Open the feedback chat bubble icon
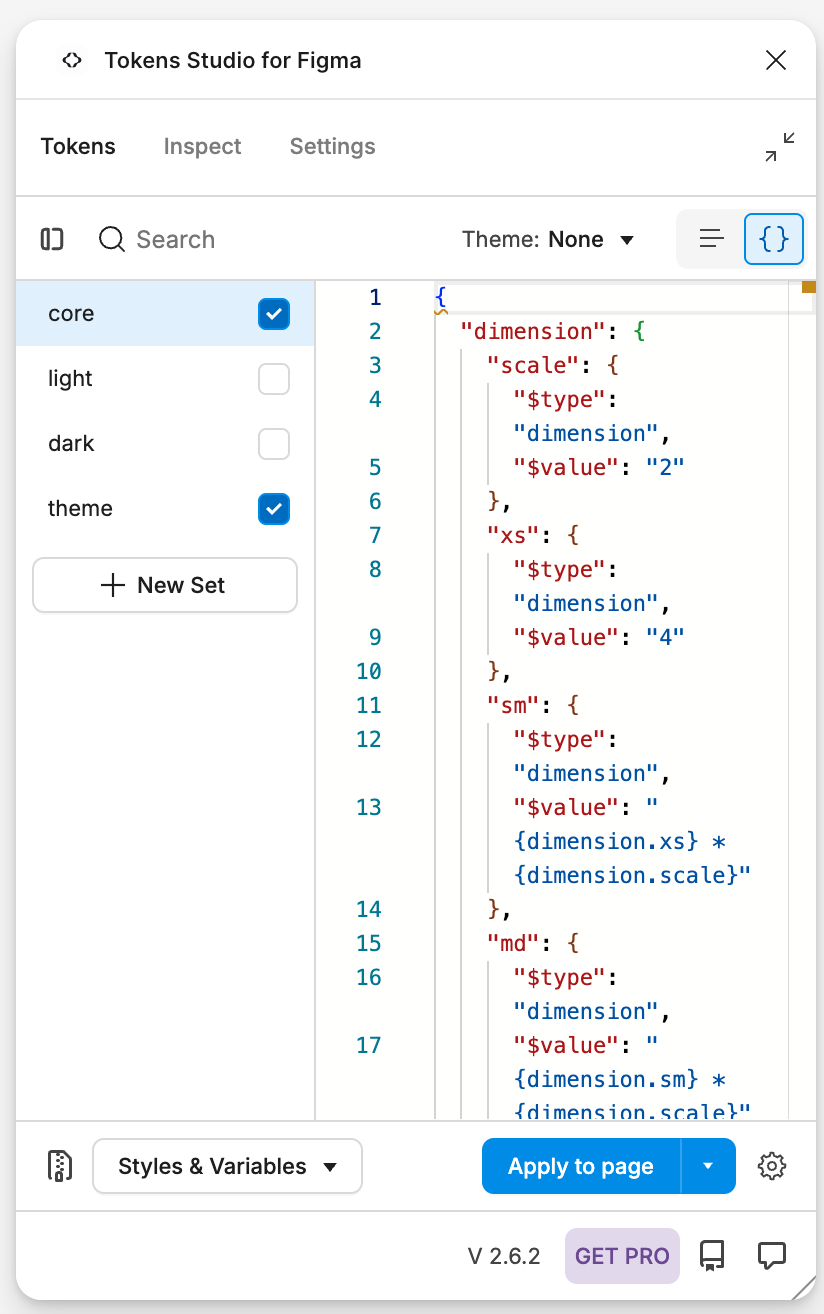 coord(771,1255)
